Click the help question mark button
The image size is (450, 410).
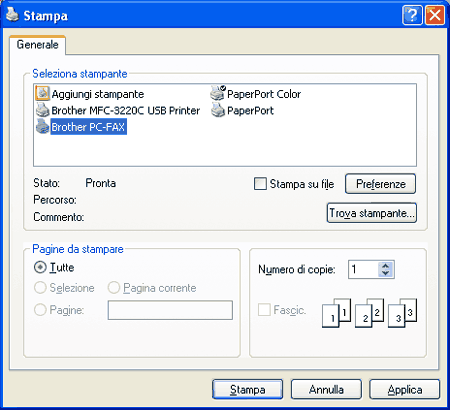pos(412,15)
